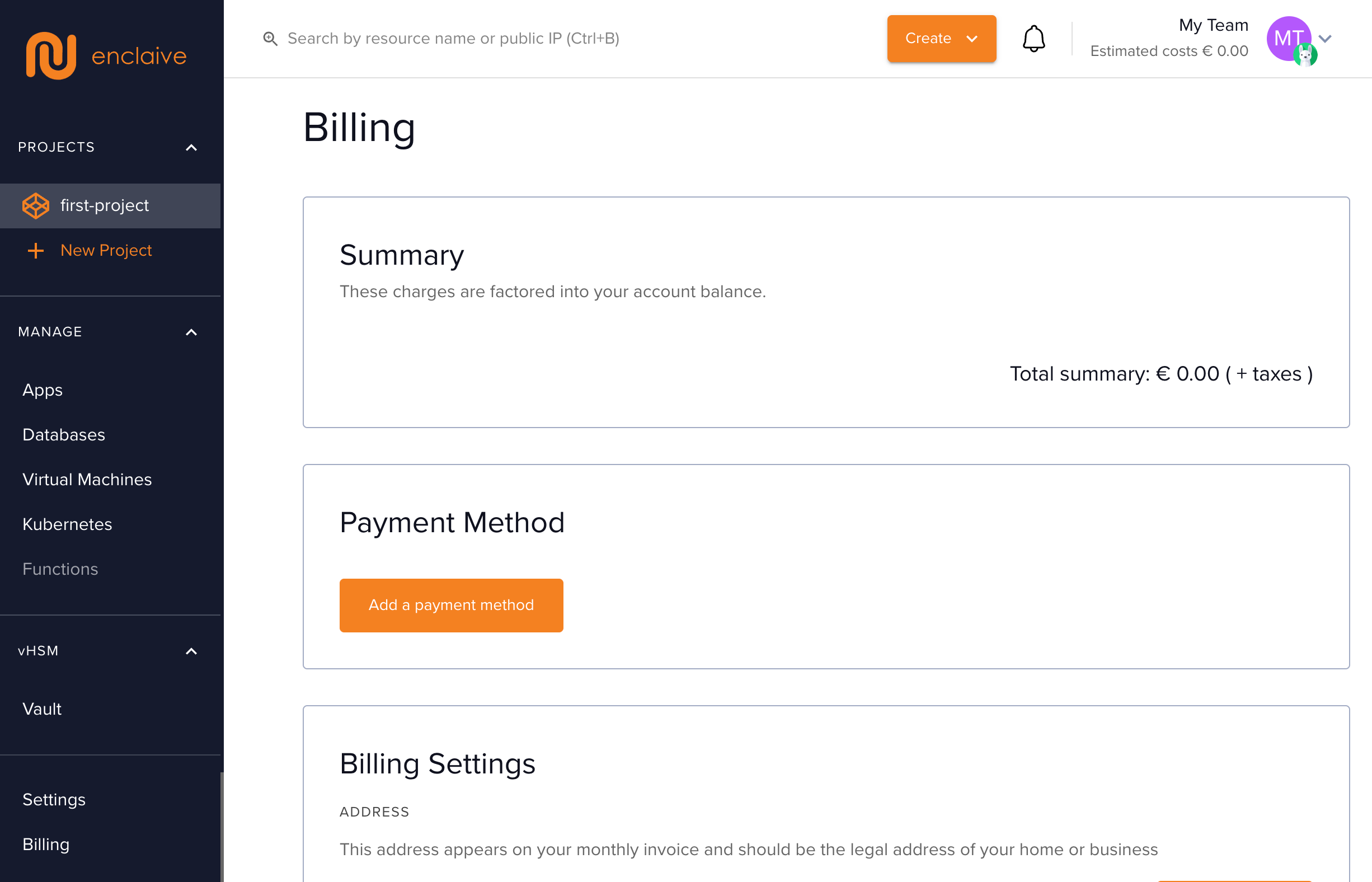Open the notifications bell

click(1033, 39)
